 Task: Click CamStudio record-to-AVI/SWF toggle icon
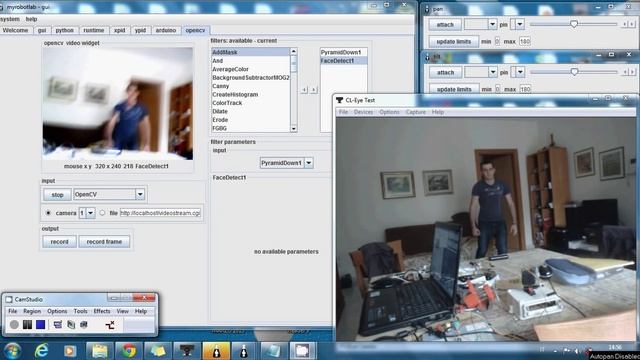(71, 324)
